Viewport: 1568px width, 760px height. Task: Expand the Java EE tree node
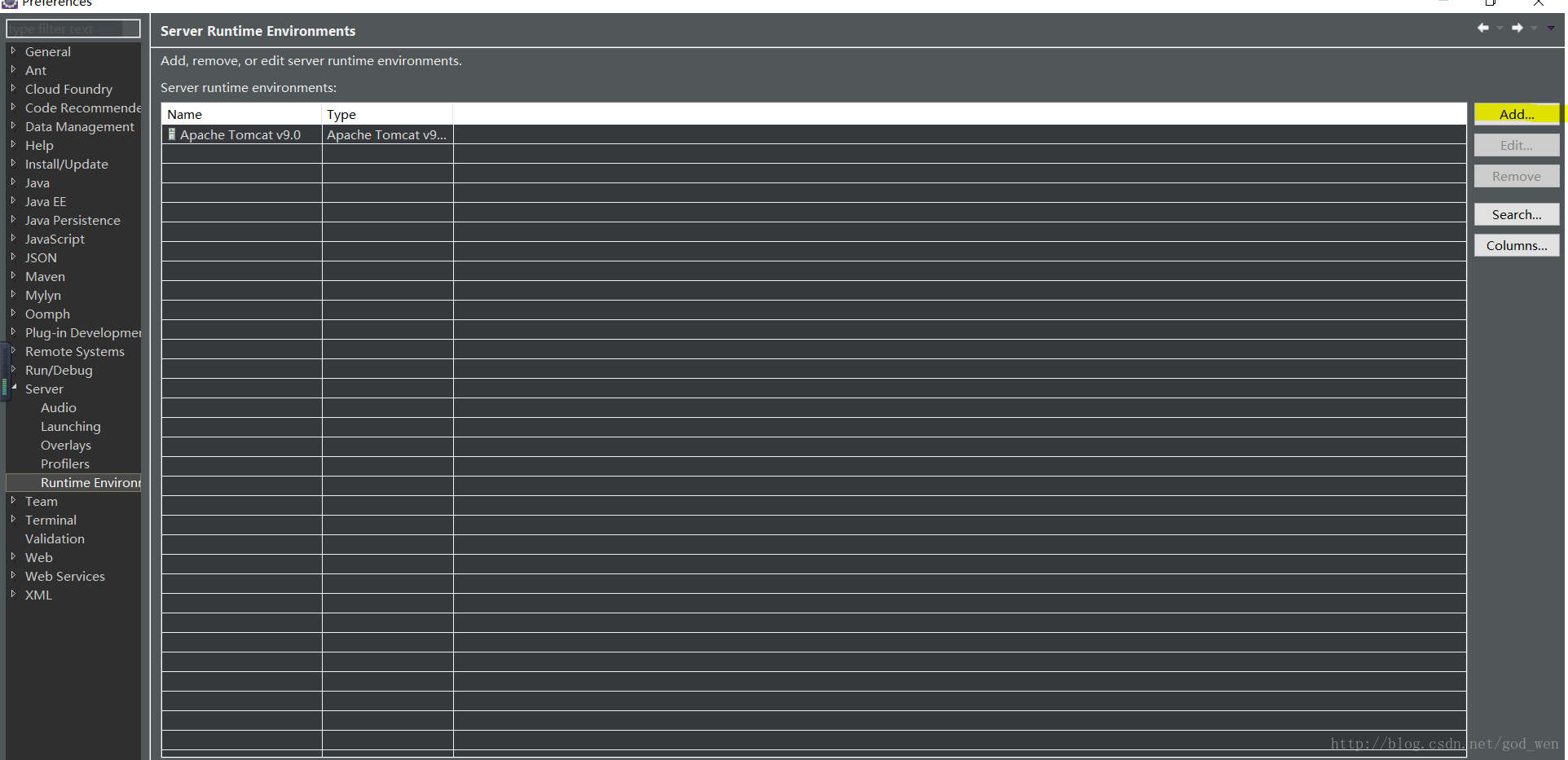coord(13,200)
